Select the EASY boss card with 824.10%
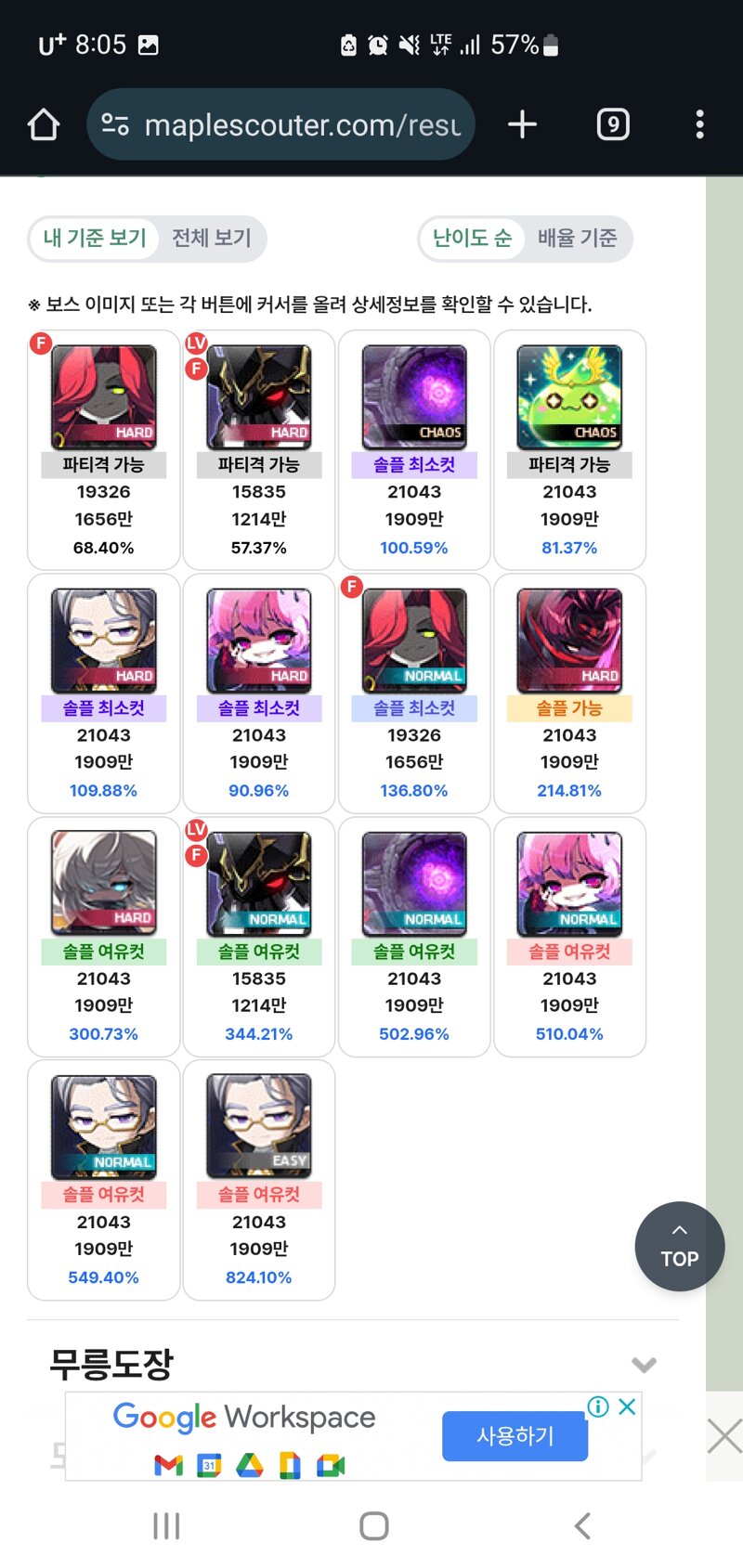Image resolution: width=743 pixels, height=1568 pixels. [259, 1180]
